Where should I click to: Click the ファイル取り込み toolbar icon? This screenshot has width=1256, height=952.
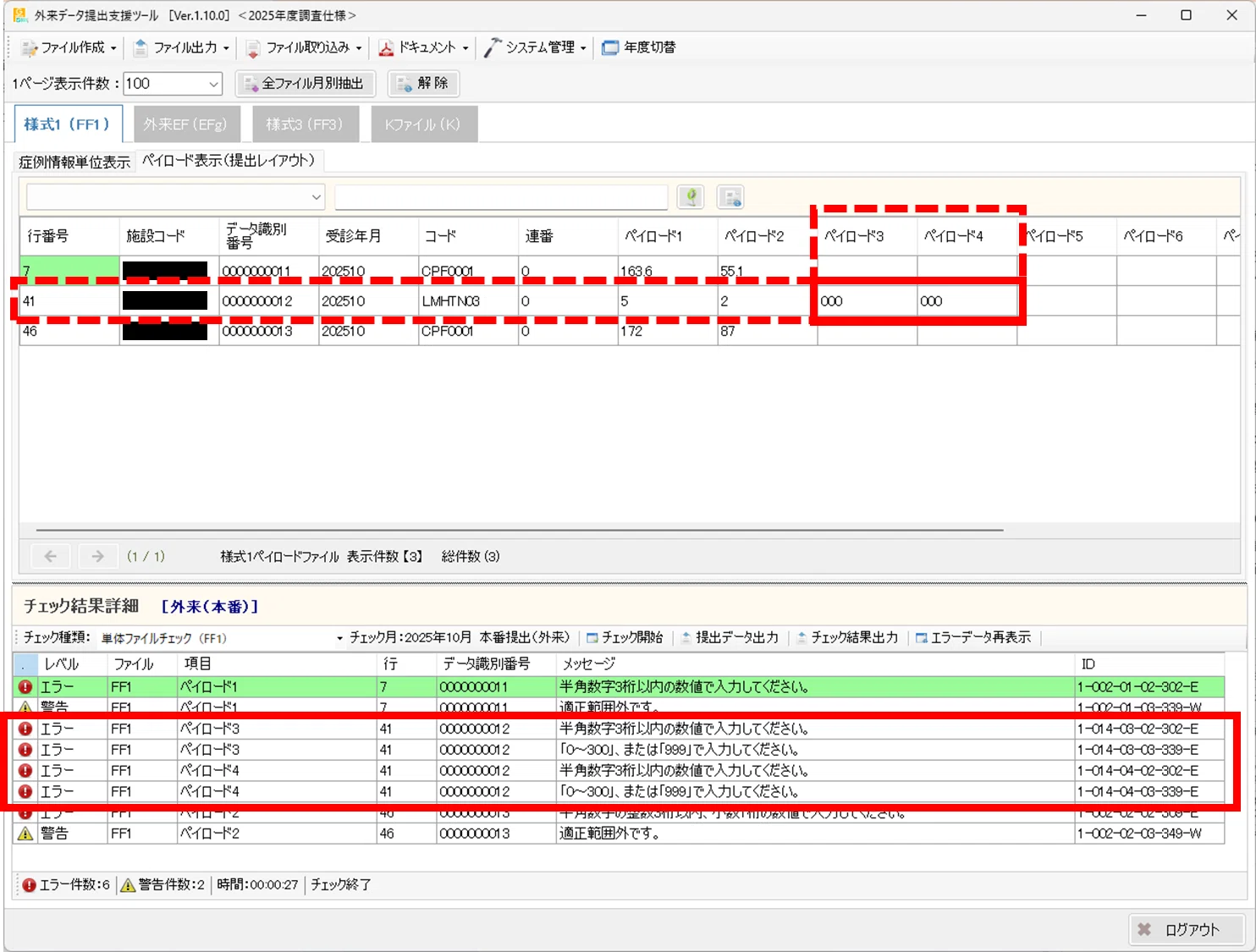point(252,48)
